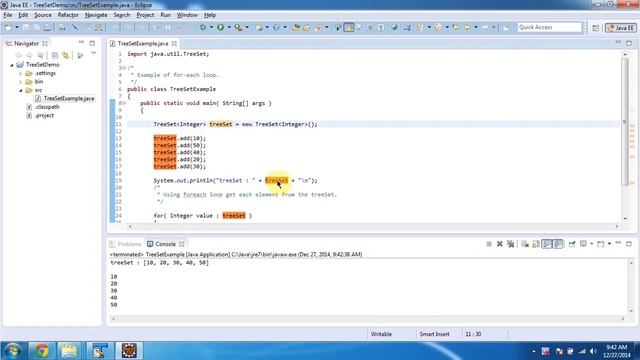Open the New wizard dropdown arrow
640x360 pixels.
click(x=17, y=27)
